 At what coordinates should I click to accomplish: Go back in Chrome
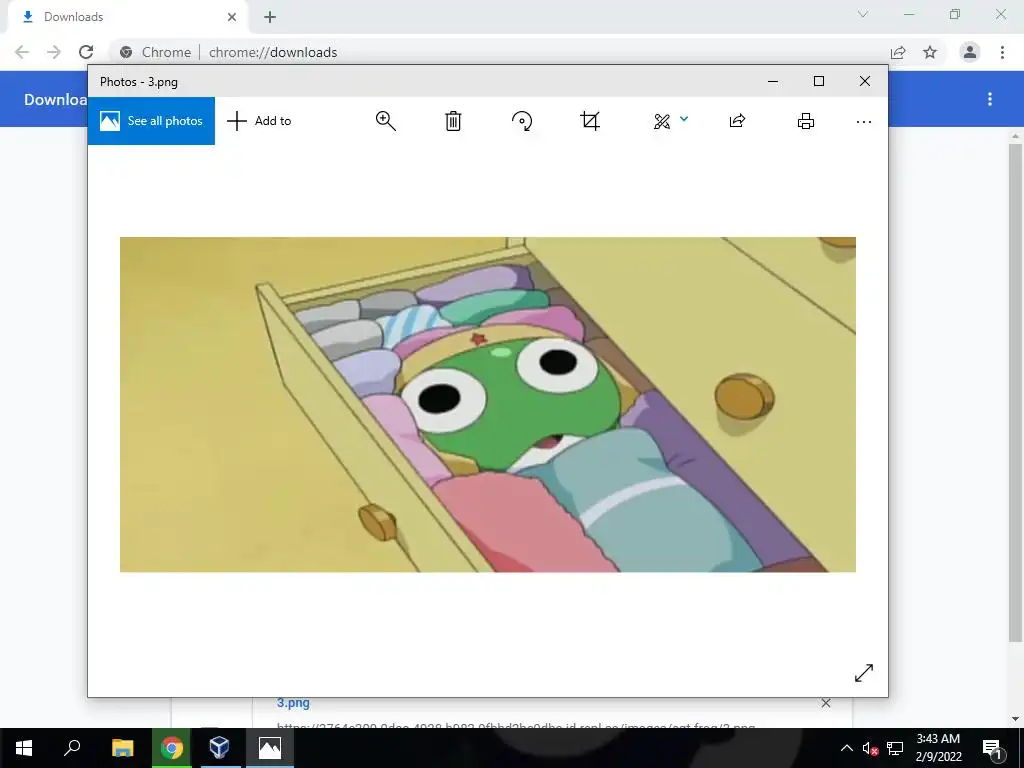pos(22,52)
